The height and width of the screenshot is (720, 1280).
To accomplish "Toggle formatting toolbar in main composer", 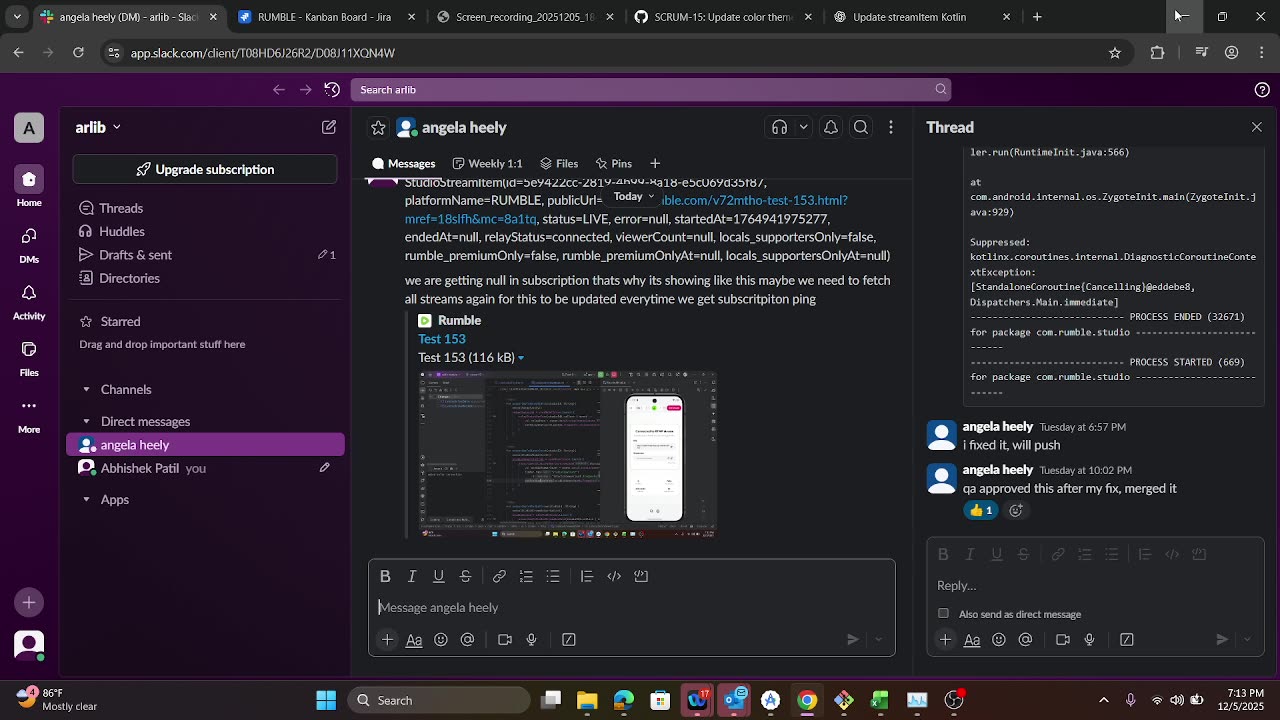I will tap(414, 639).
